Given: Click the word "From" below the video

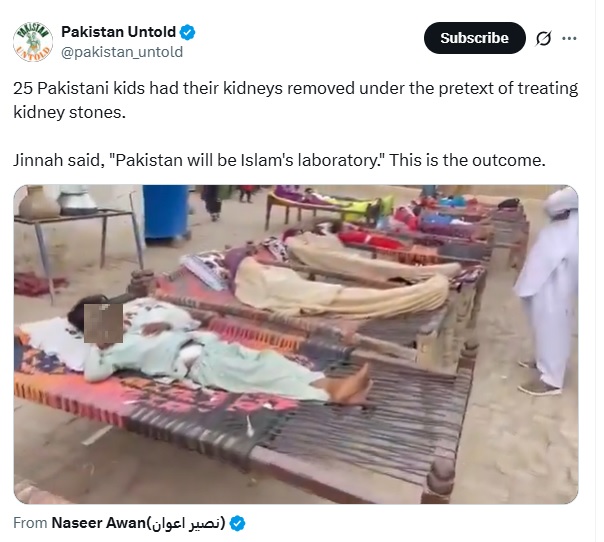Looking at the screenshot, I should tap(30, 523).
